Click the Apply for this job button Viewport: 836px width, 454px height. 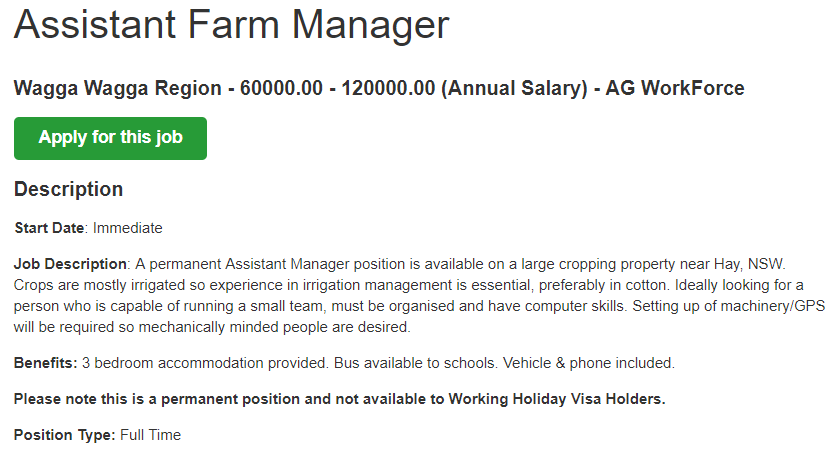point(110,138)
